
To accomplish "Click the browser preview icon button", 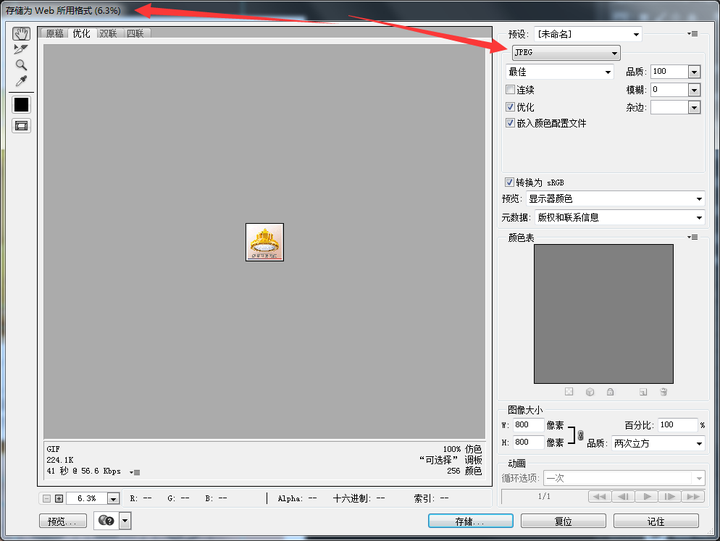I will tap(106, 520).
